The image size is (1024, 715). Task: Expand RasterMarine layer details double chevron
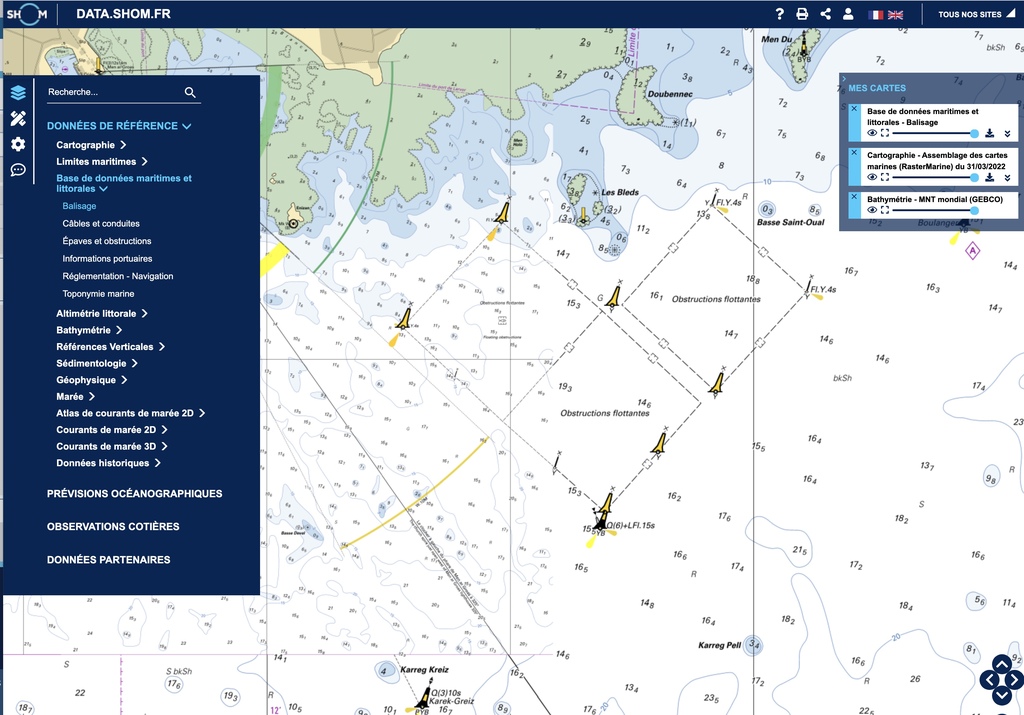click(x=1008, y=178)
